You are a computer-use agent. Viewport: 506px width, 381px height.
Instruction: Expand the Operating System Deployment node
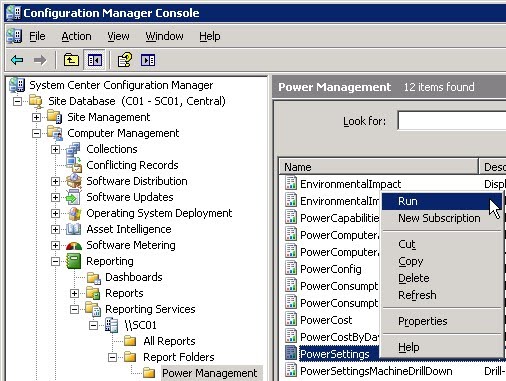point(55,213)
